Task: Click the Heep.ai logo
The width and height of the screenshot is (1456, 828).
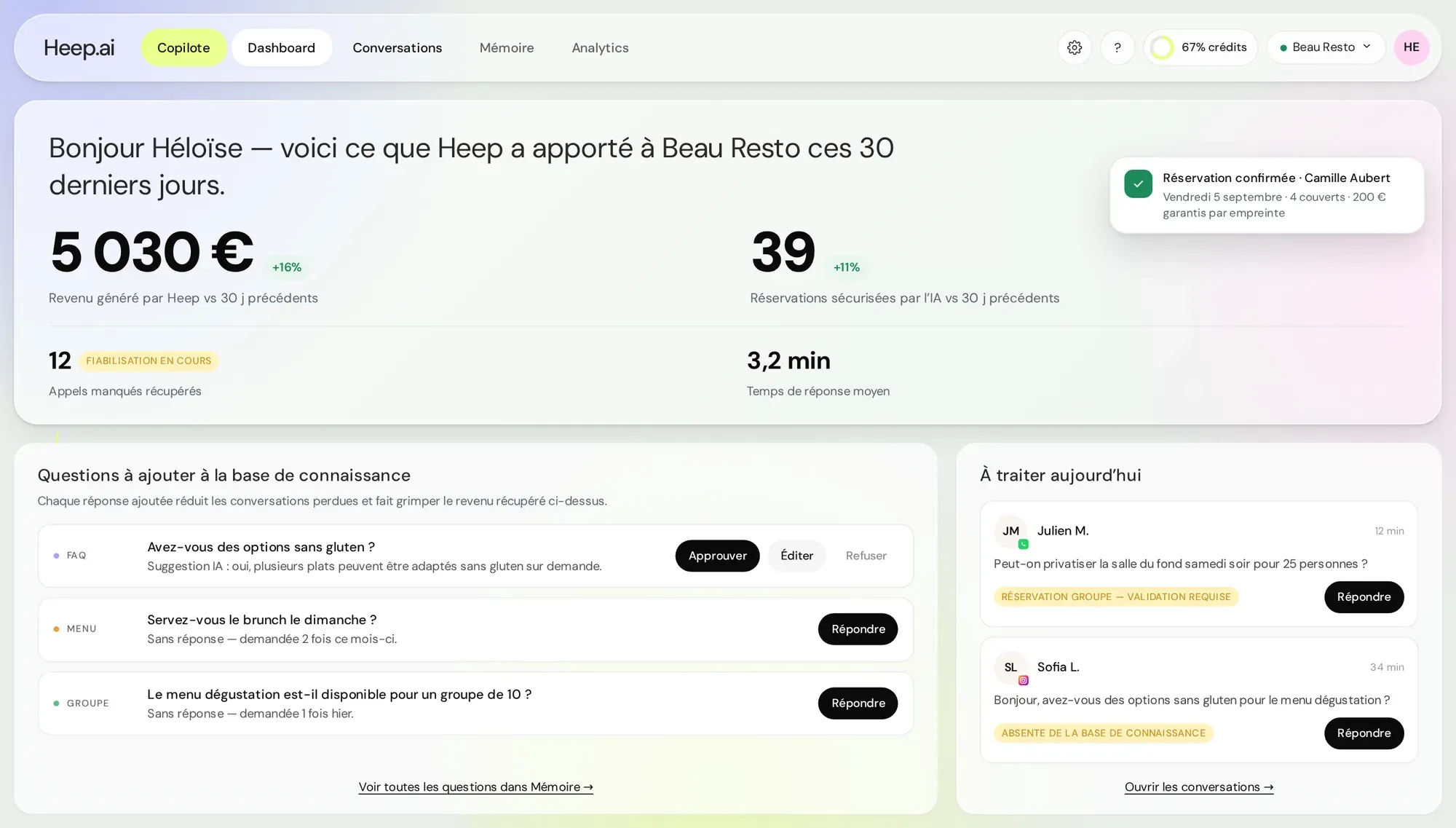Action: pyautogui.click(x=79, y=47)
